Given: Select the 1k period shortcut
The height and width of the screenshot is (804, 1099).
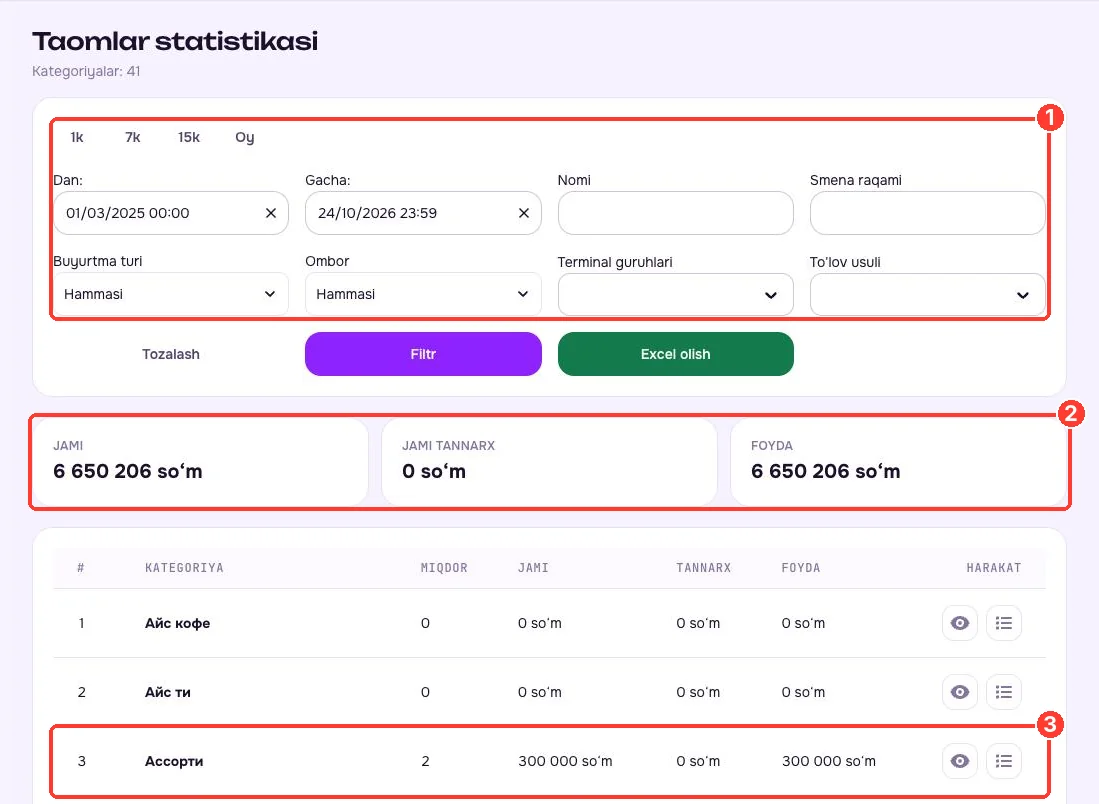Looking at the screenshot, I should 77,137.
